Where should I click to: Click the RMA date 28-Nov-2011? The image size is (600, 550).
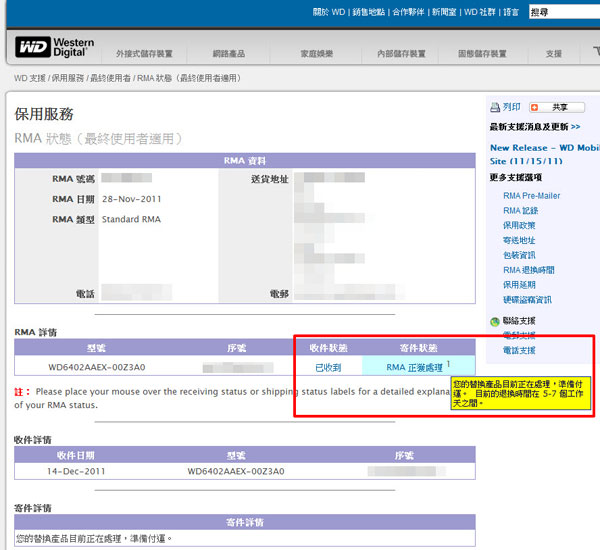(132, 199)
